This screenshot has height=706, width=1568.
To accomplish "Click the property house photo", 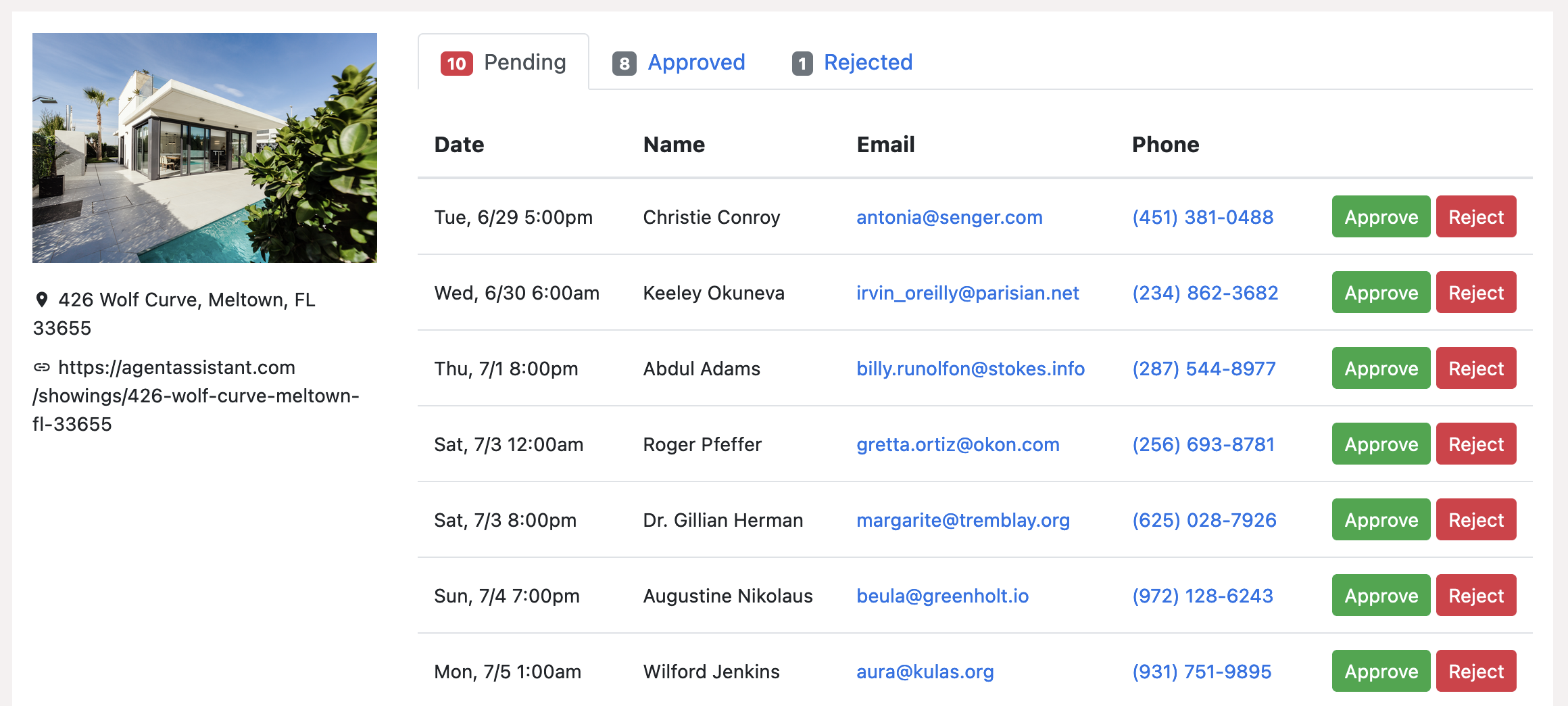I will click(205, 148).
